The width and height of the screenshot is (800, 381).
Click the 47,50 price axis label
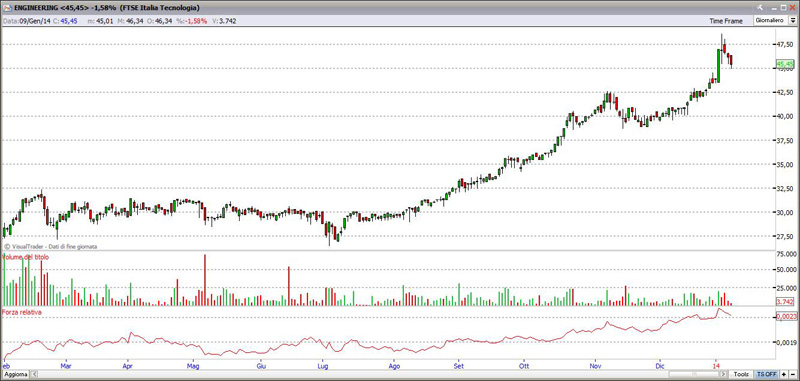(785, 44)
